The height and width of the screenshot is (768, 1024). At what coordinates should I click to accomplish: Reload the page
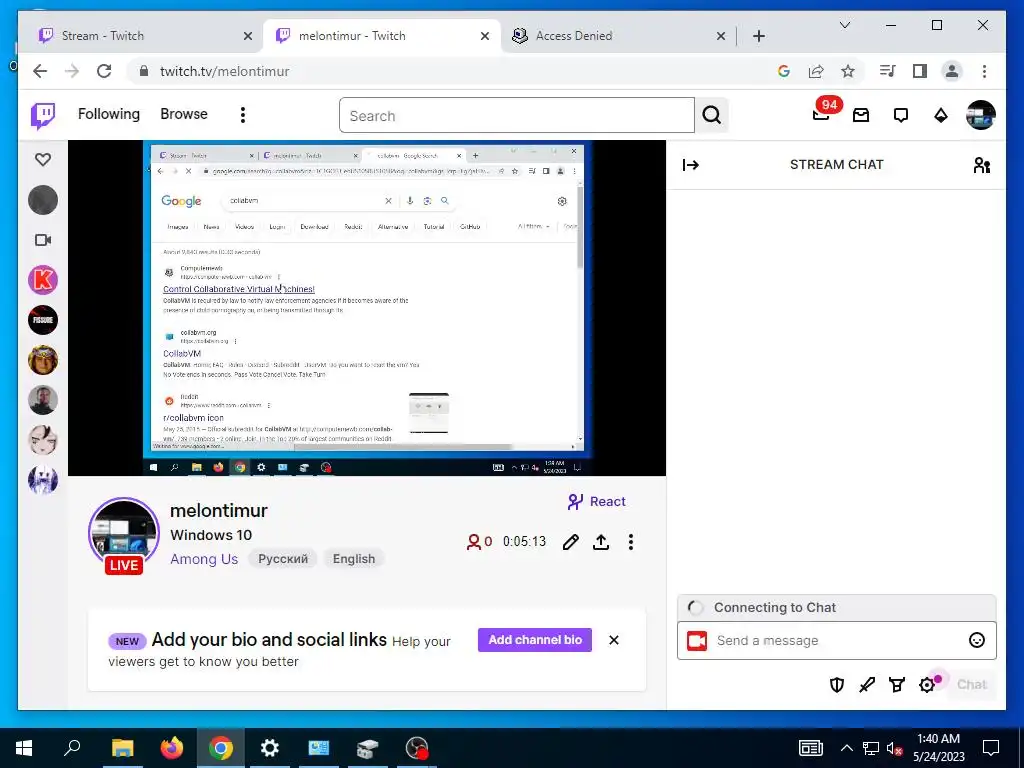click(x=104, y=71)
